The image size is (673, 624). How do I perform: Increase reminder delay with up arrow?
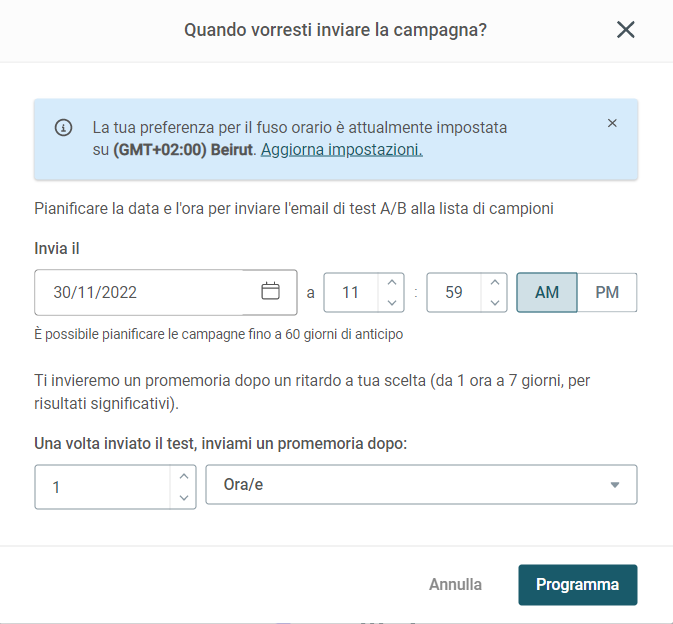184,476
